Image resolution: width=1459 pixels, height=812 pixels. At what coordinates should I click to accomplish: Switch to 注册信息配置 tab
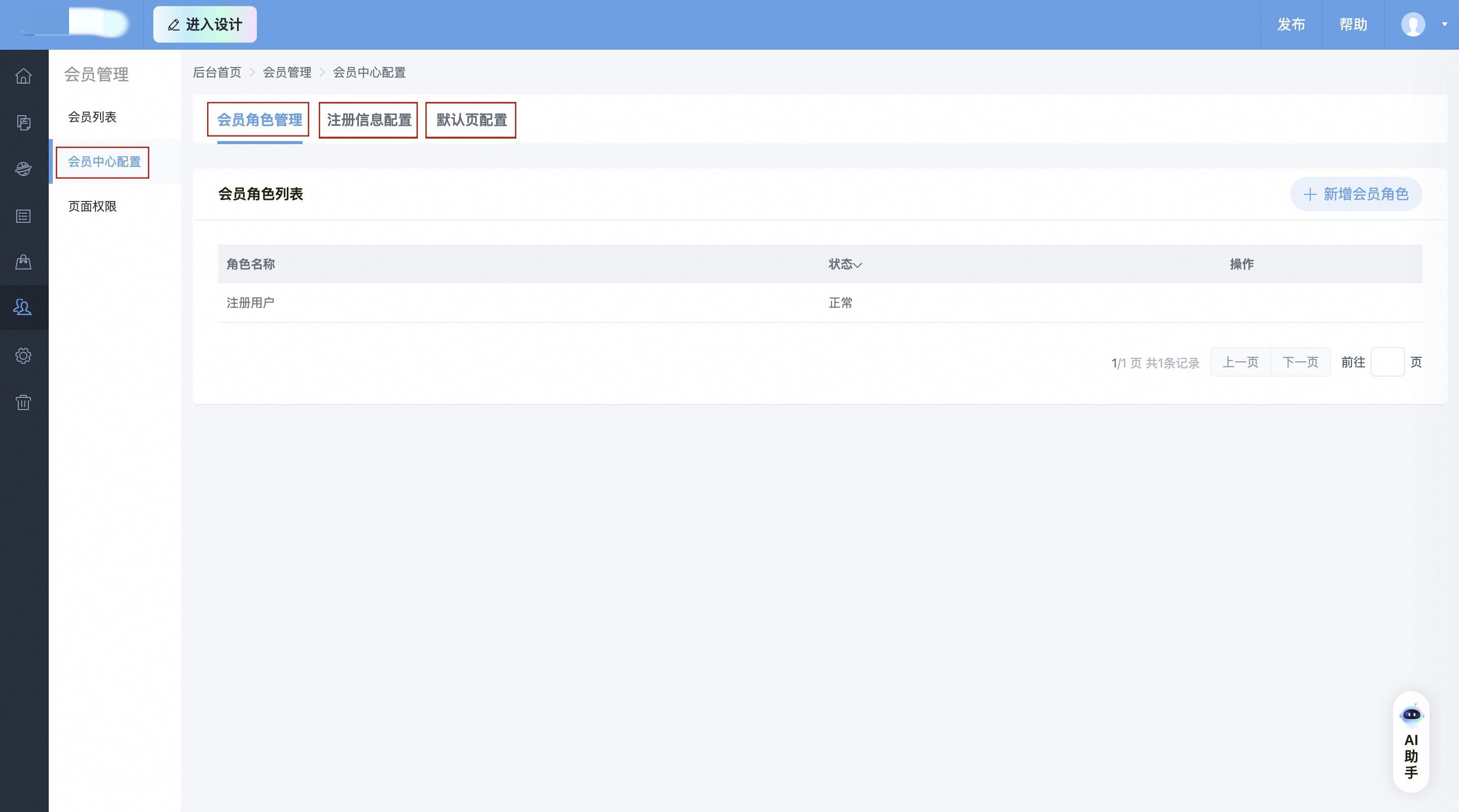369,120
